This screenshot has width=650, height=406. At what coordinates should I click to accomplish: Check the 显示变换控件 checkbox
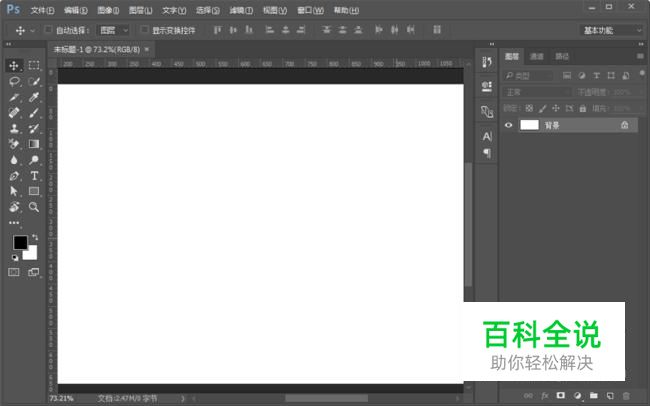click(143, 30)
